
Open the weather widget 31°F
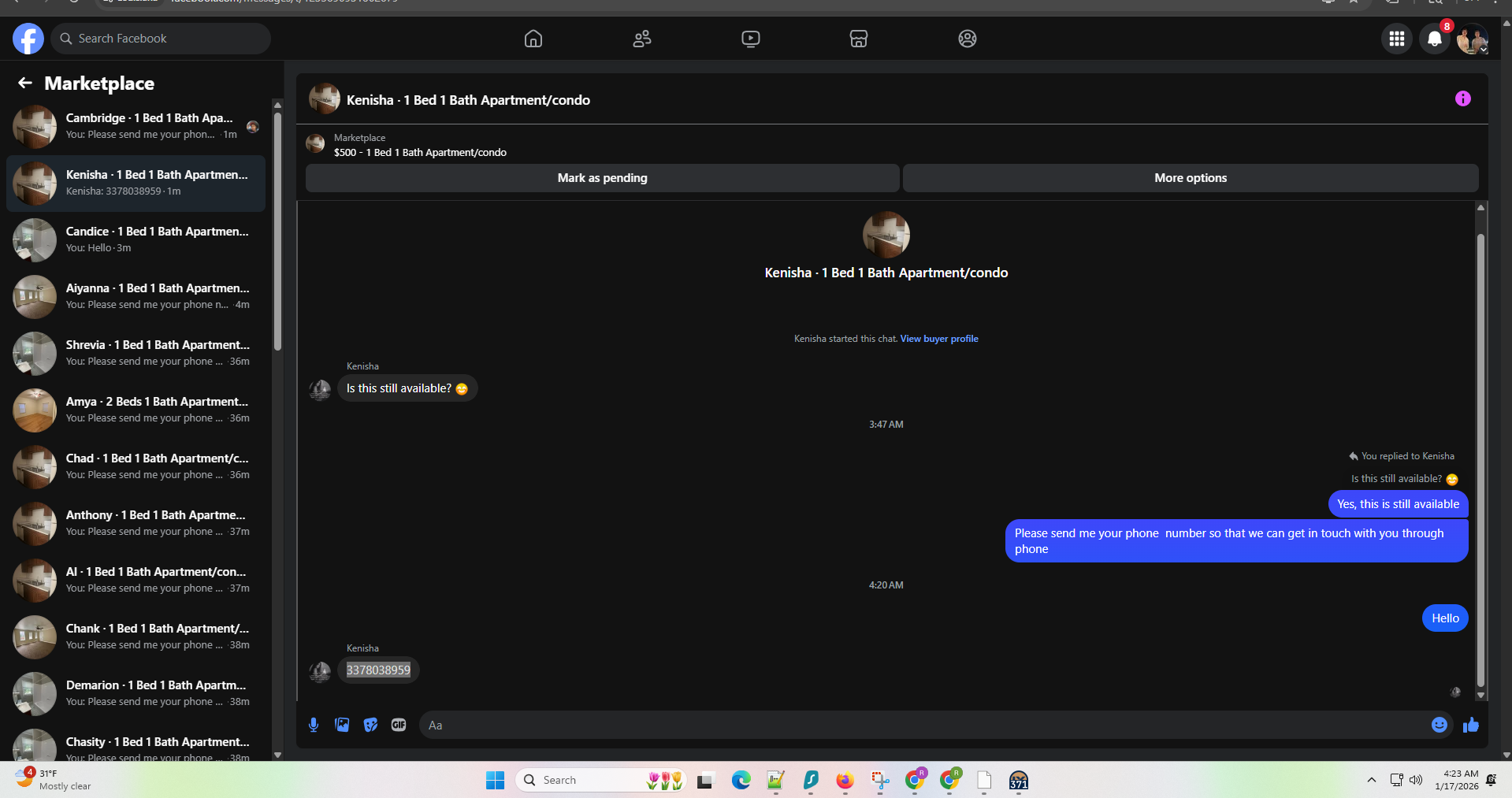[x=54, y=779]
